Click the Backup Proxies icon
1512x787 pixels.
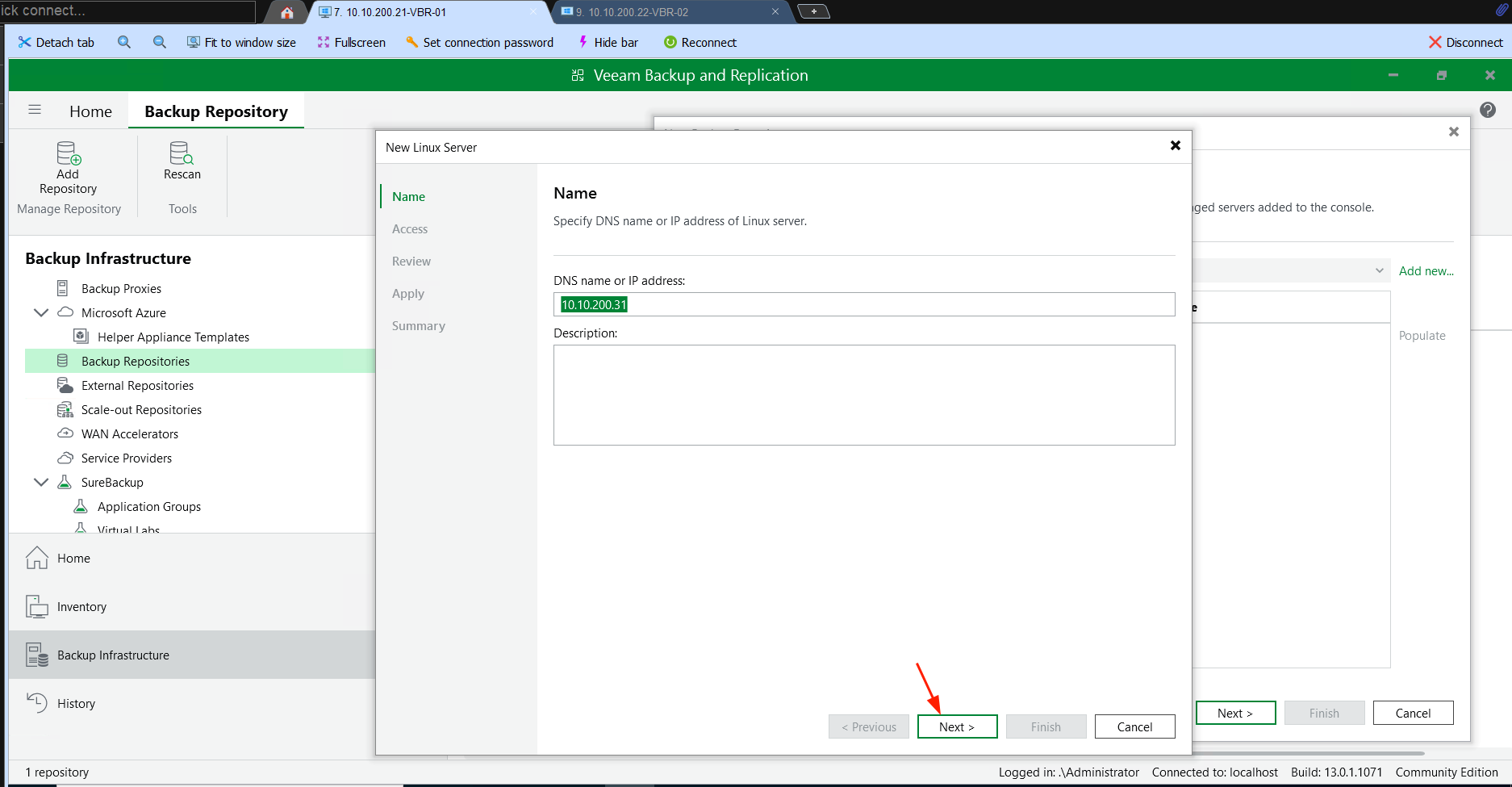pyautogui.click(x=62, y=288)
